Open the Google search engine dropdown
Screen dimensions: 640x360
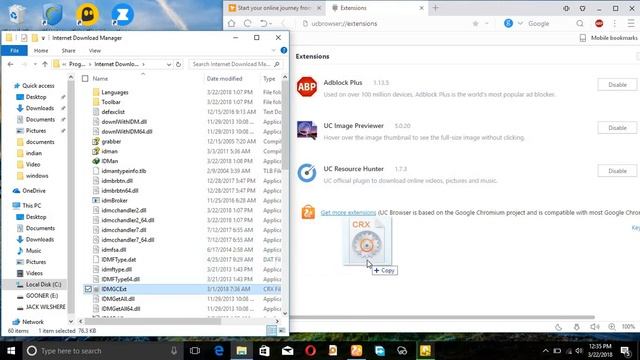tap(520, 23)
